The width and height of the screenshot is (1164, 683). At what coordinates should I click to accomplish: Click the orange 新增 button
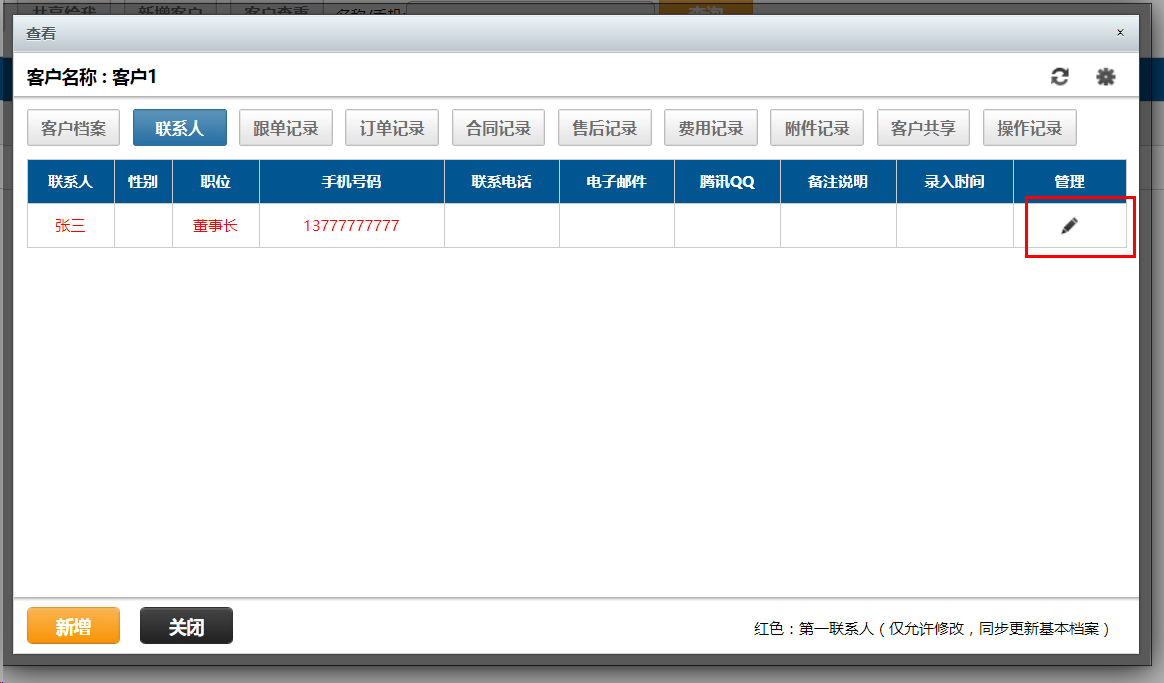[73, 626]
